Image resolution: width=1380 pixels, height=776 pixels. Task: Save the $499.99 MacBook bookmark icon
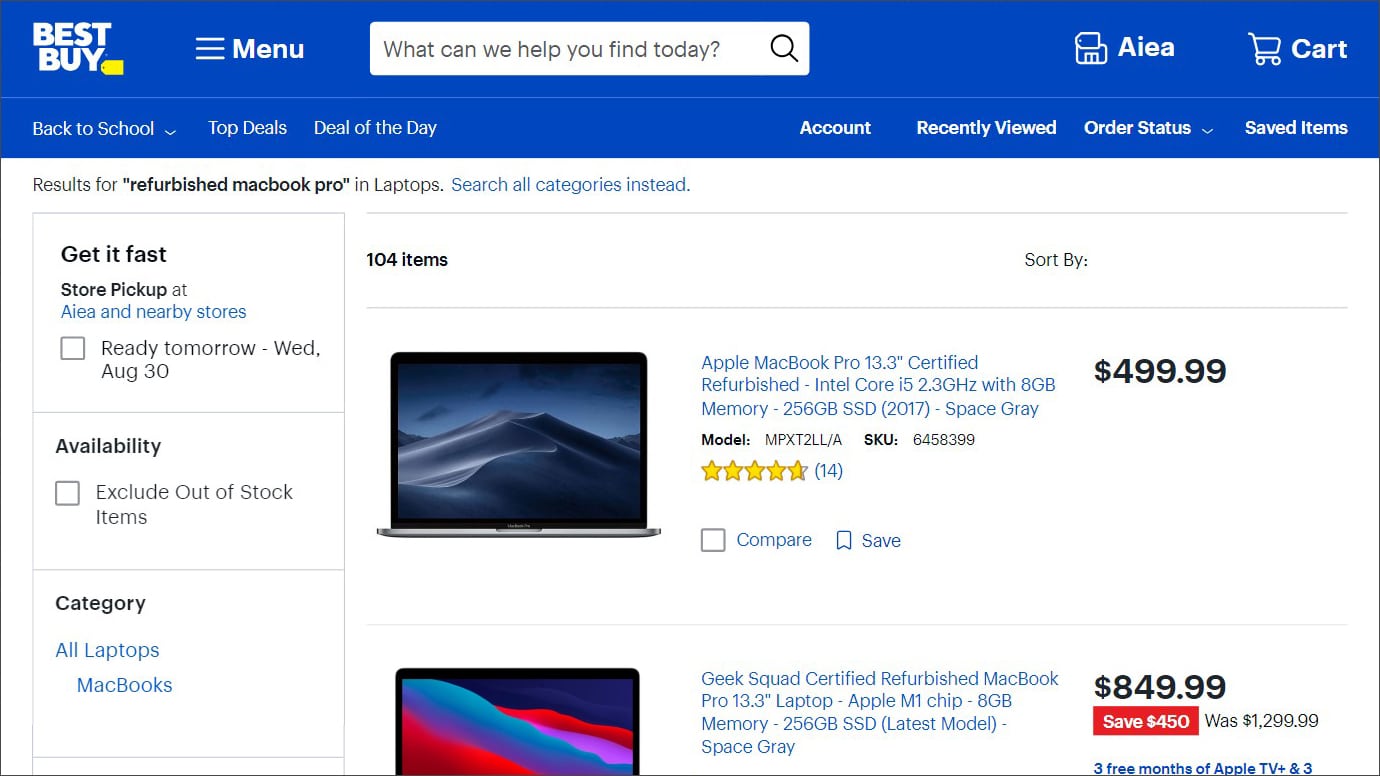[844, 541]
